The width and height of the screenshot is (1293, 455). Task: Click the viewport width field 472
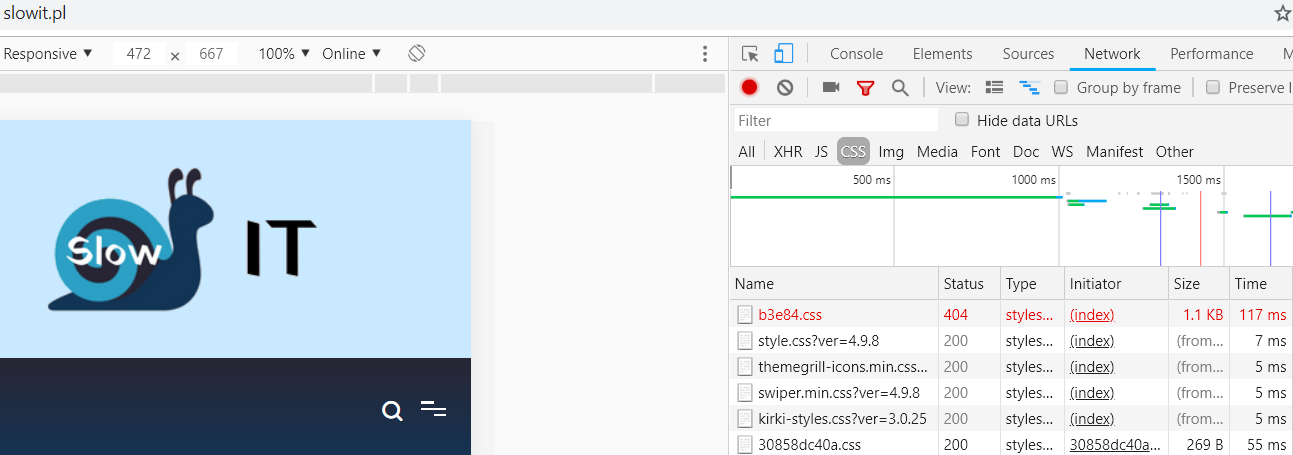click(x=139, y=54)
